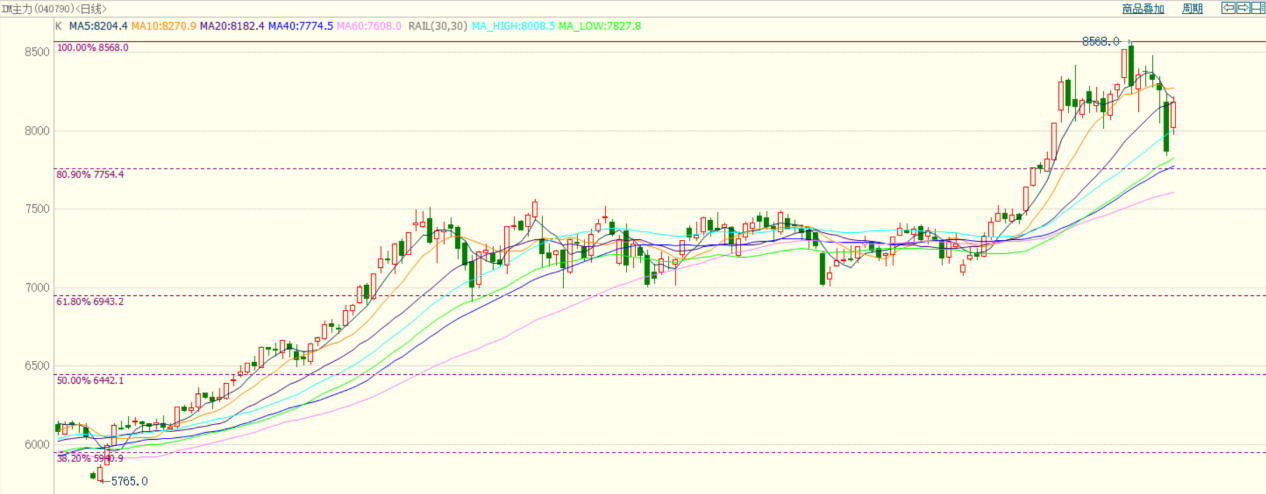Click the K candlestick label
Screen dimensions: 1266x494
point(59,25)
